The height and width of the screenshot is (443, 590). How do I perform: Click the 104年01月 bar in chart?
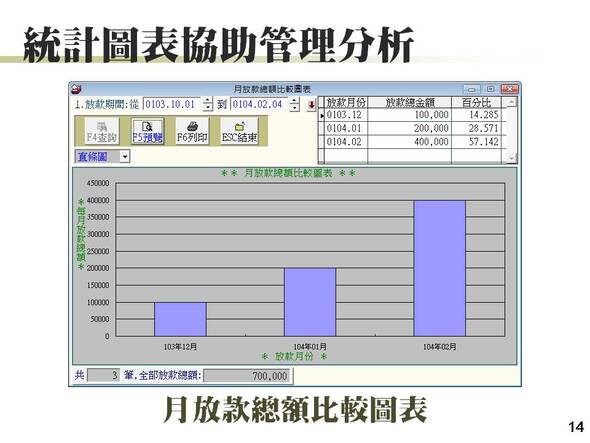pos(310,302)
